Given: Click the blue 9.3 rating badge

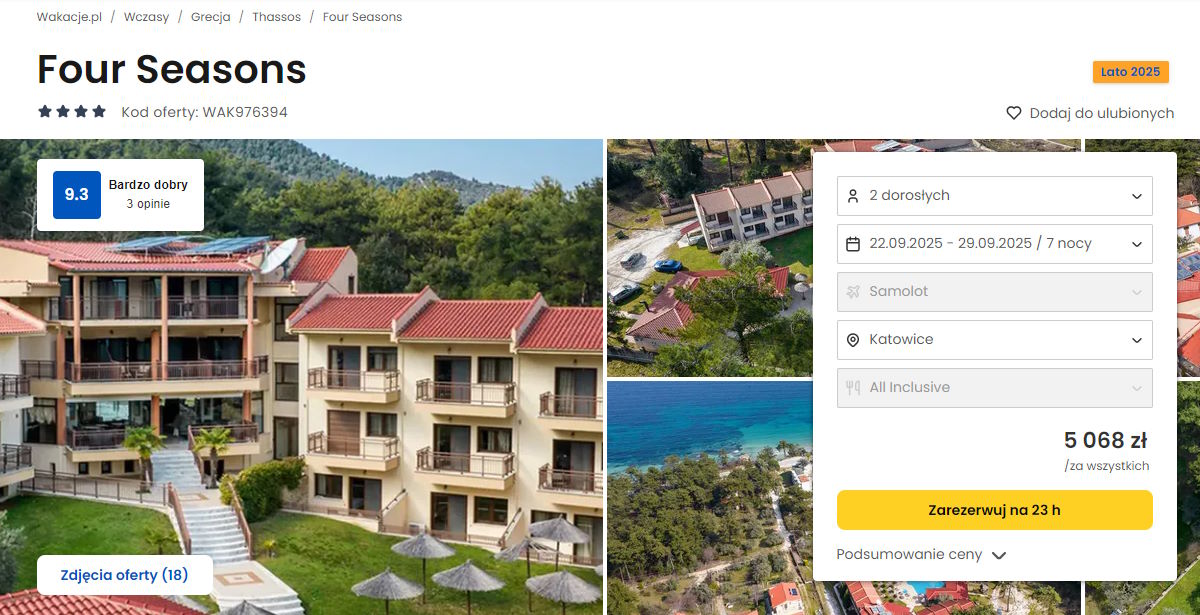Looking at the screenshot, I should (x=77, y=195).
